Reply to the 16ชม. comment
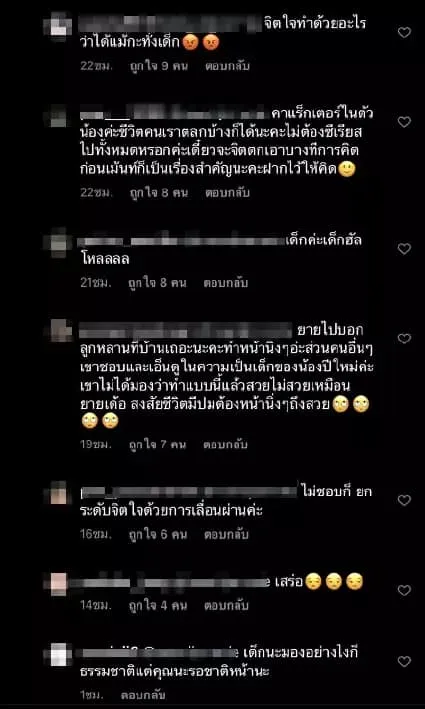 pyautogui.click(x=226, y=534)
